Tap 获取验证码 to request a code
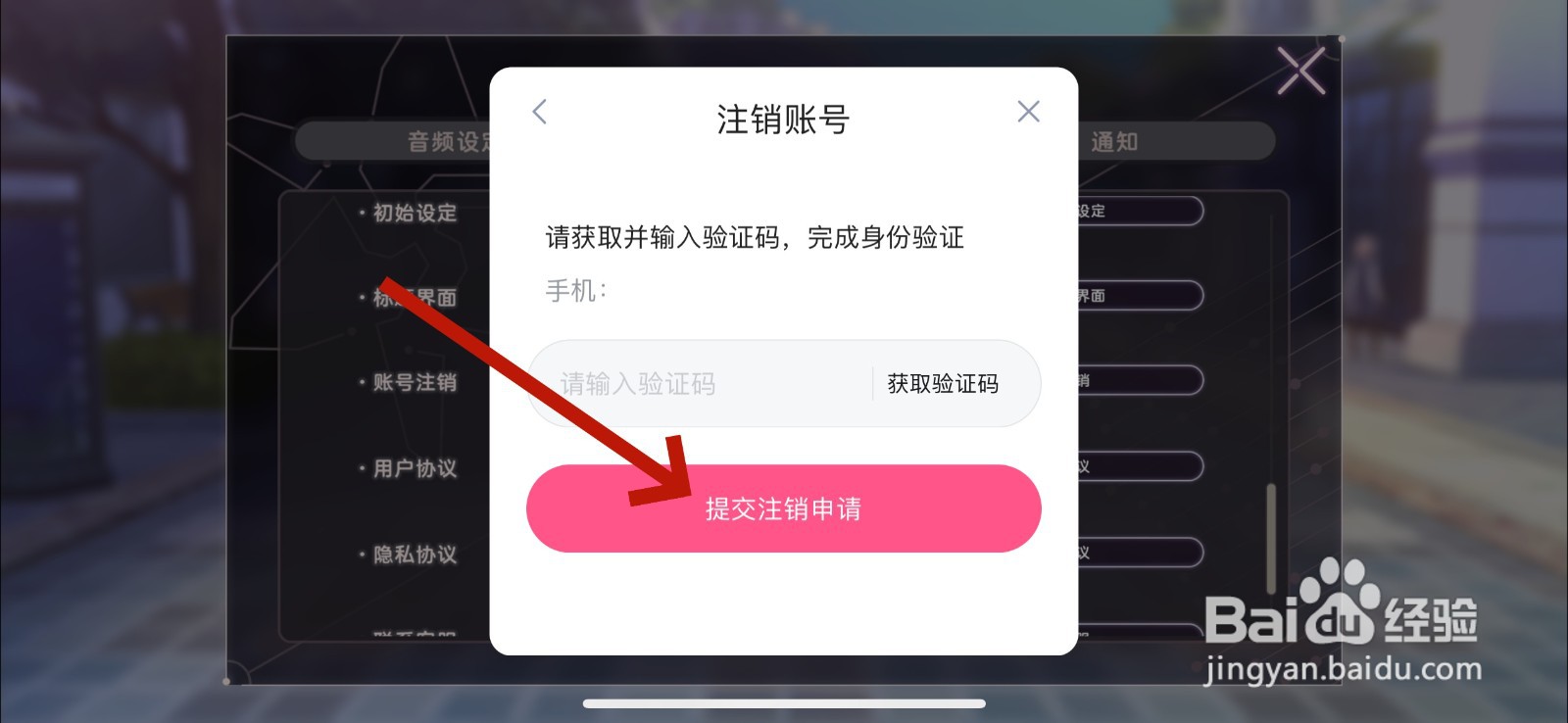This screenshot has width=1568, height=723. [943, 383]
